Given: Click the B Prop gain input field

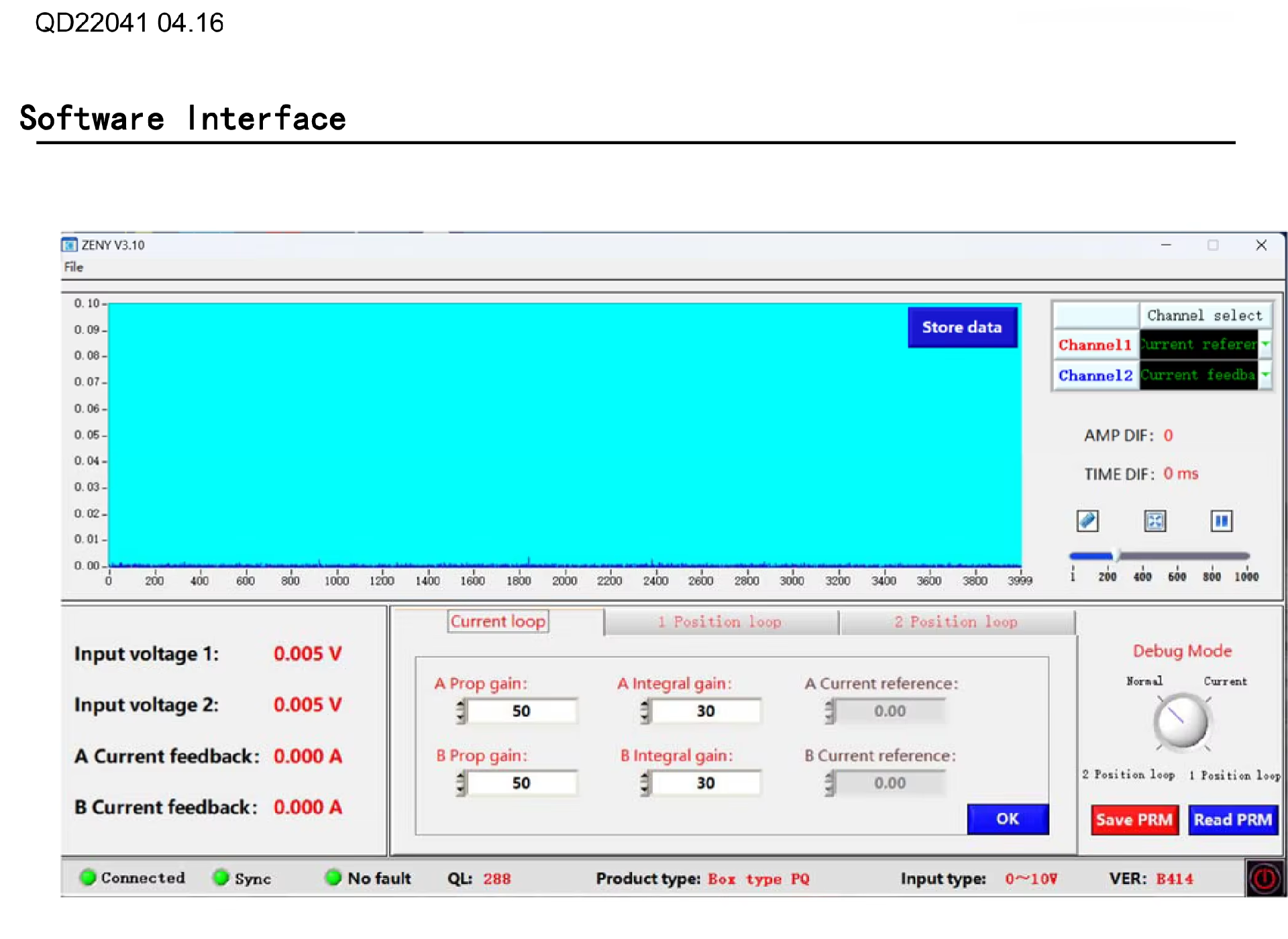Looking at the screenshot, I should [522, 783].
